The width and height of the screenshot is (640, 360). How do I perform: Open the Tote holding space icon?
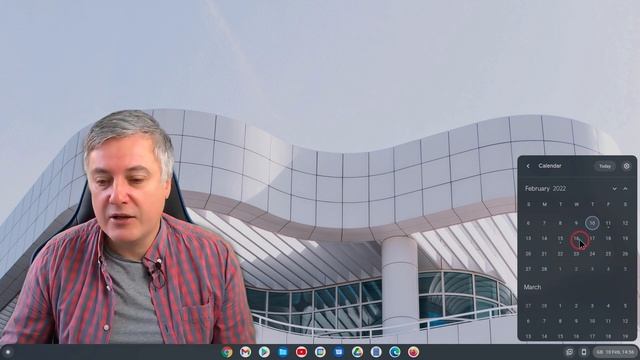(570, 352)
